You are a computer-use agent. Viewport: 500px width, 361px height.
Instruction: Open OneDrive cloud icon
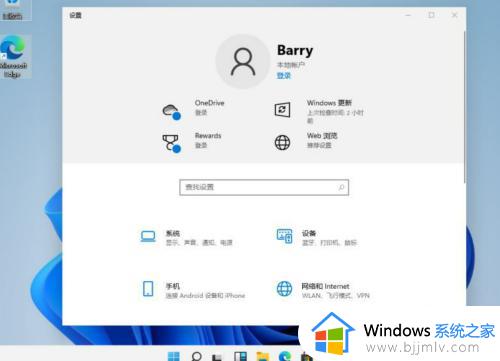click(171, 111)
